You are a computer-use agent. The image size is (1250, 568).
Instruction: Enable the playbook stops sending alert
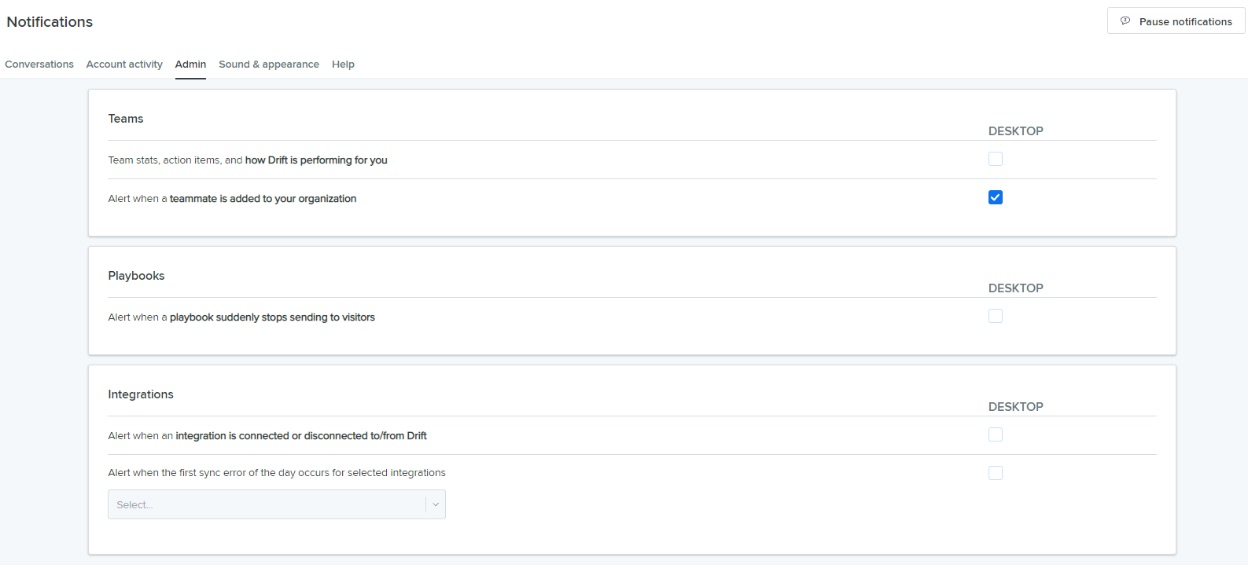(995, 316)
